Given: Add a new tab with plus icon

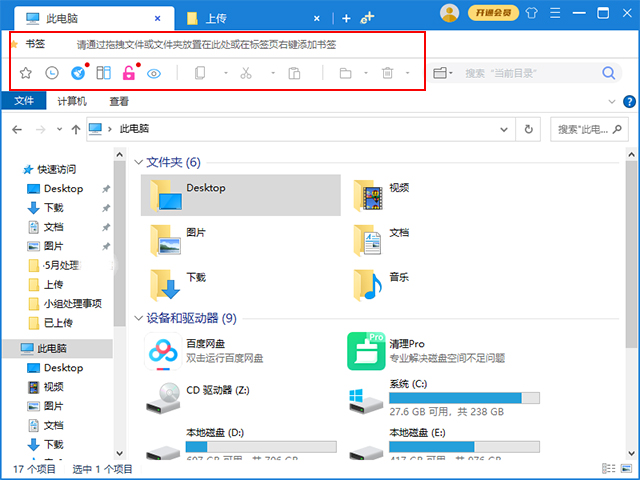Looking at the screenshot, I should (346, 18).
